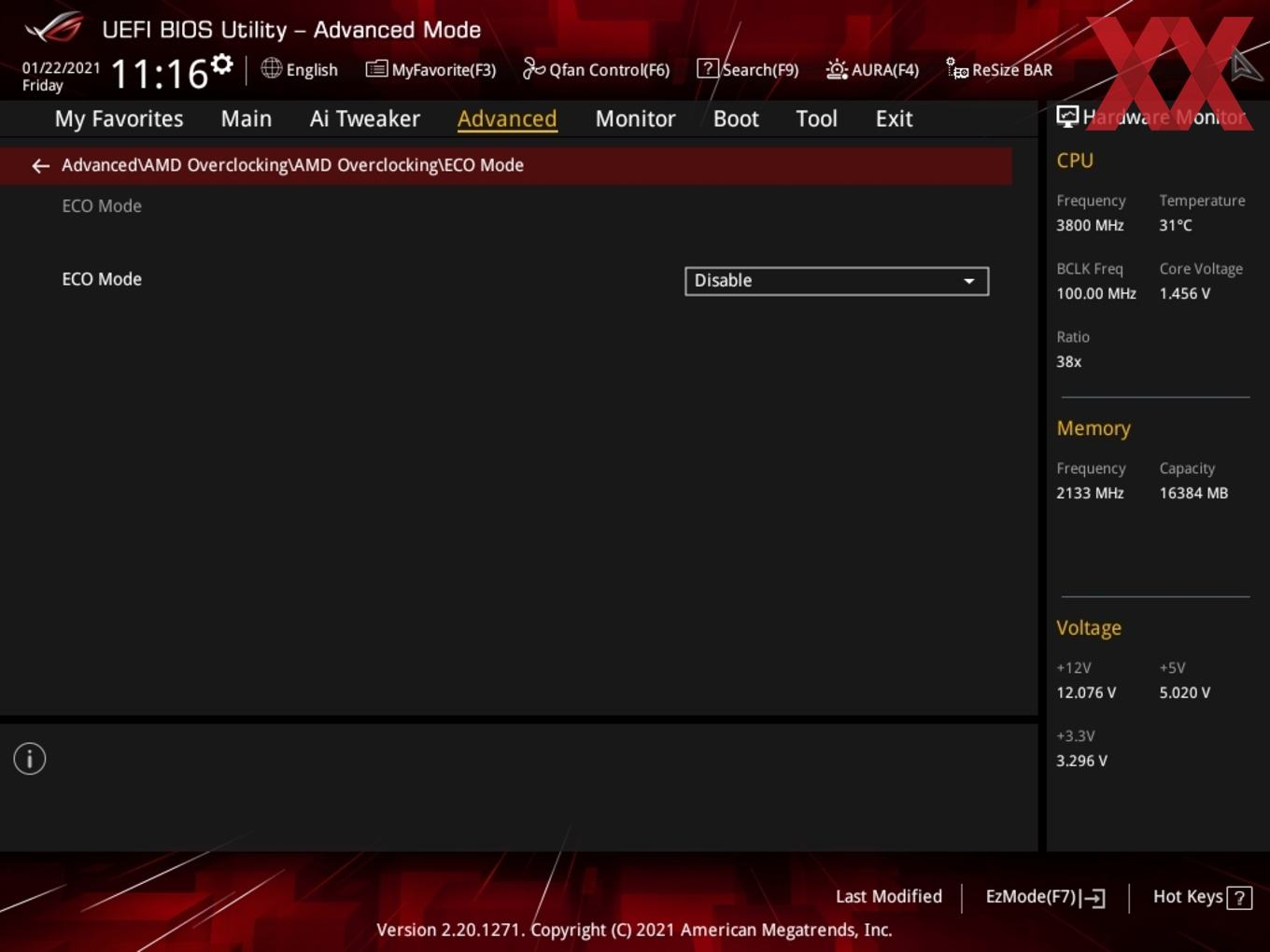Click the breadcrumb path Advanced\AMD Overclocking\ECO Mode

pos(292,165)
